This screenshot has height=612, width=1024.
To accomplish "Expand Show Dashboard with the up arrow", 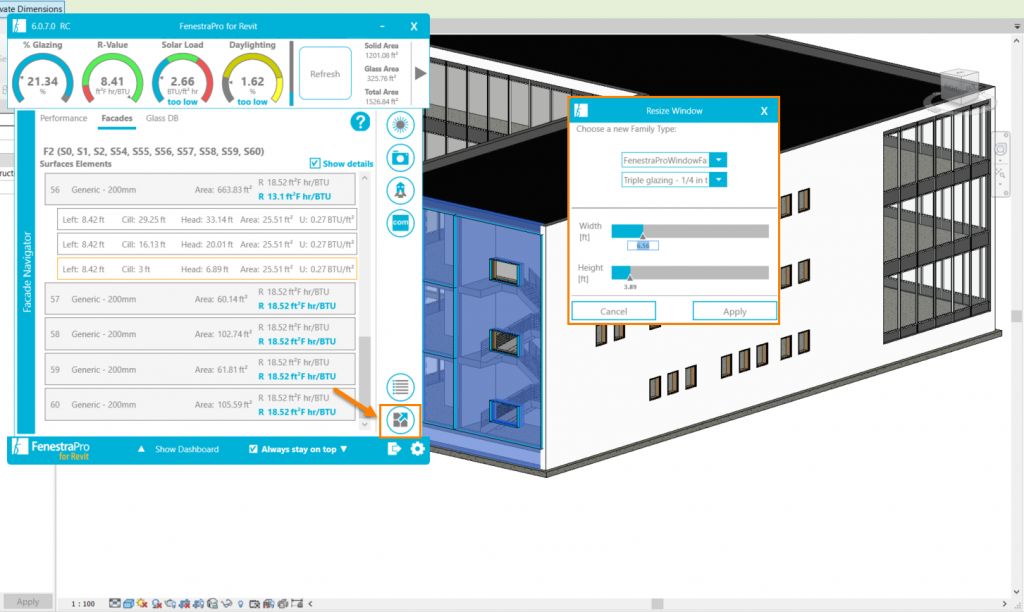I will pyautogui.click(x=141, y=449).
